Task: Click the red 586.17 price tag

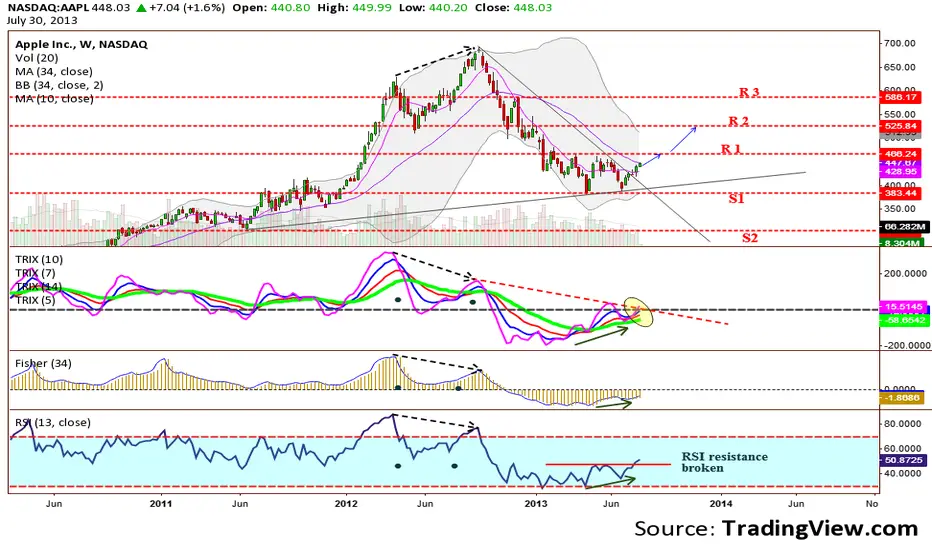Action: tap(900, 97)
